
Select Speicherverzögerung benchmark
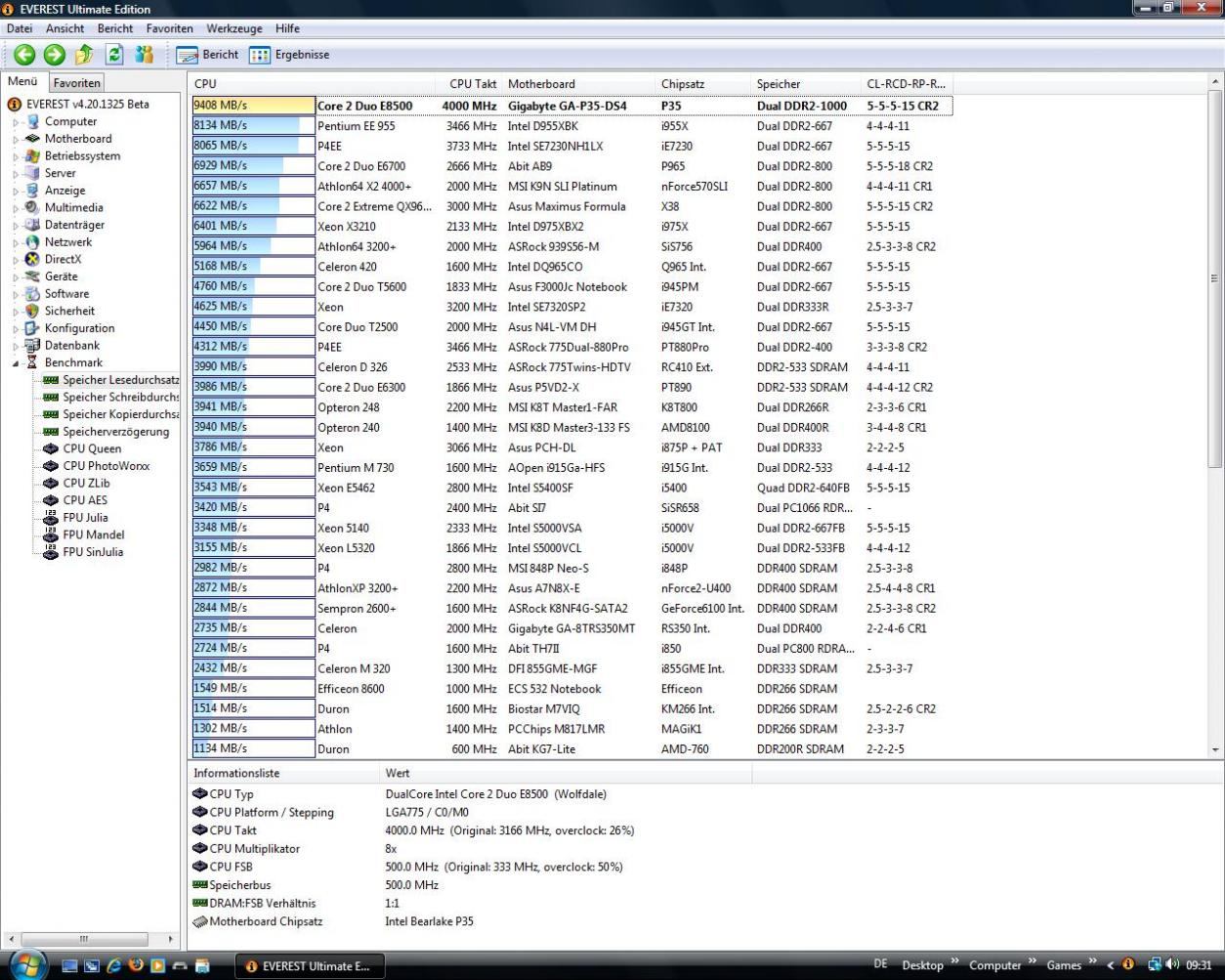[x=106, y=431]
